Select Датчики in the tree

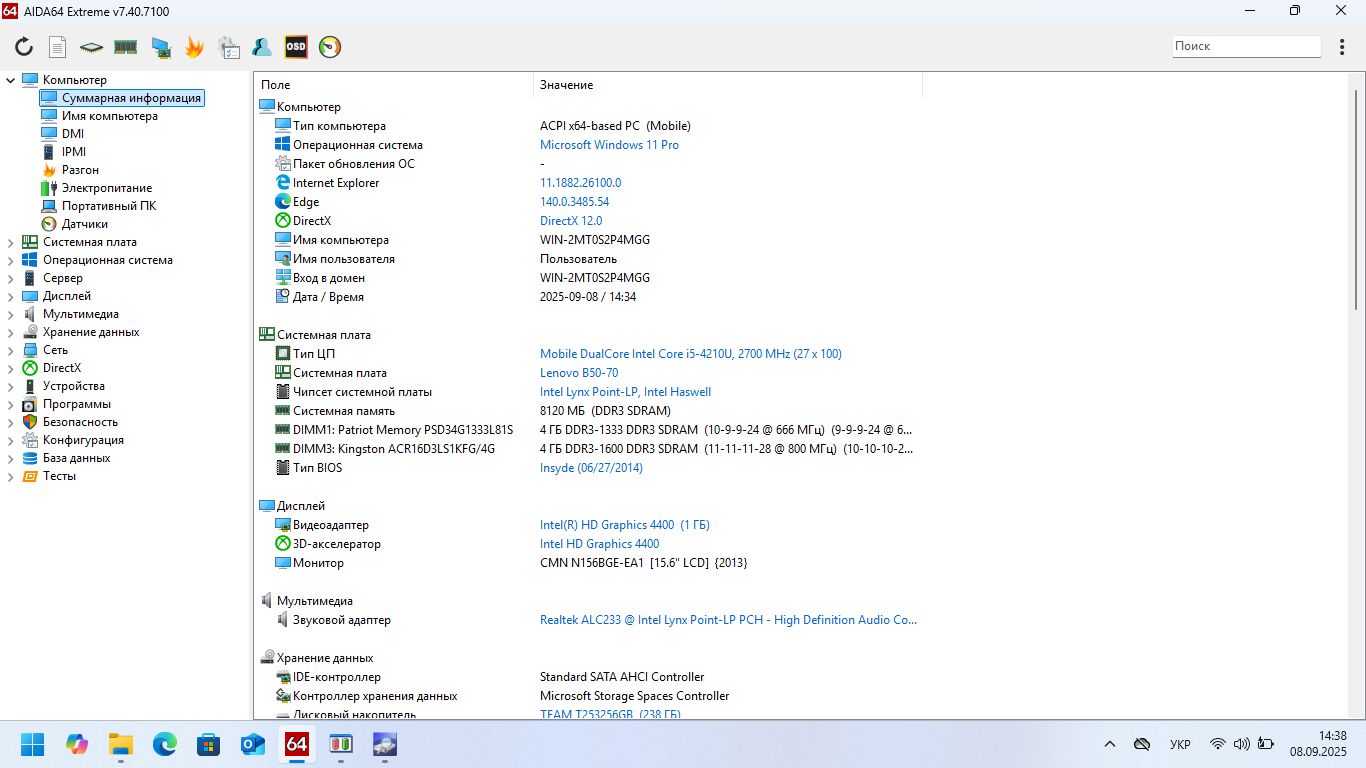(x=84, y=224)
